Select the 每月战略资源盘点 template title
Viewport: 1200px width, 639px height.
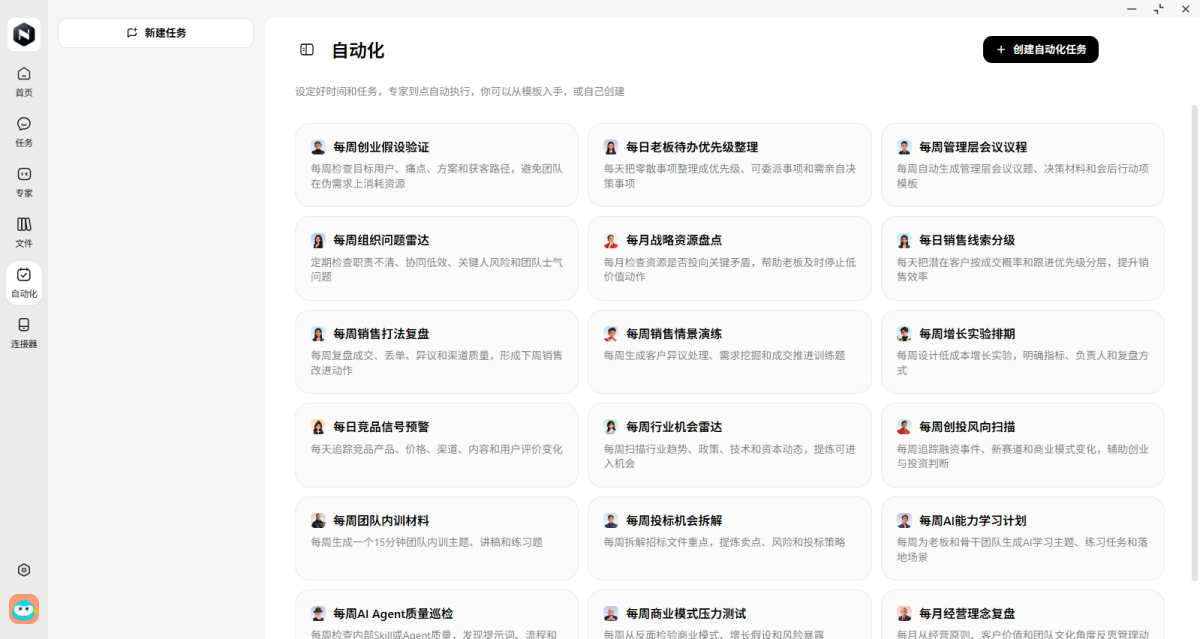coord(674,240)
